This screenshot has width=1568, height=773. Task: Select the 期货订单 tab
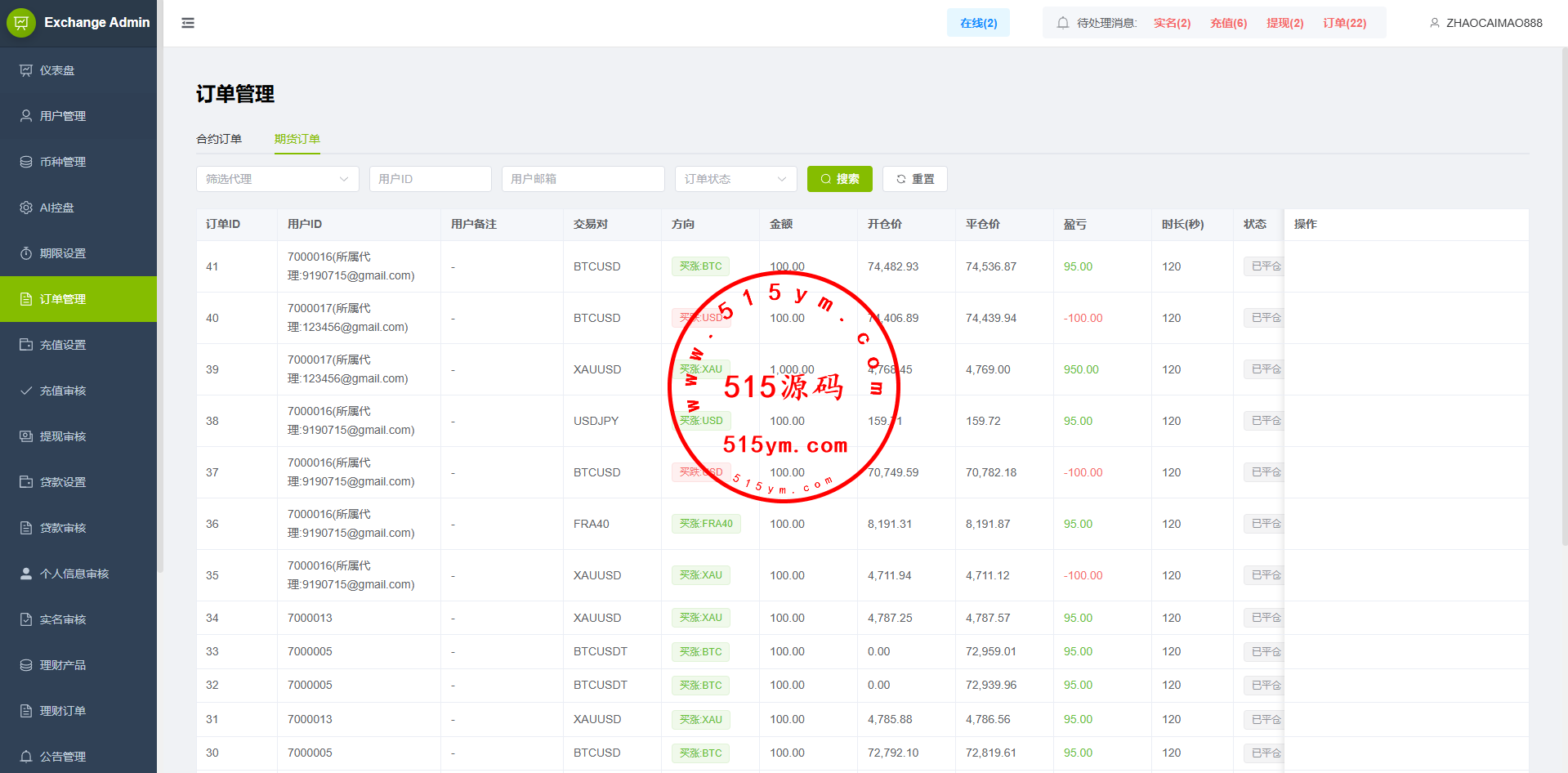tap(297, 139)
